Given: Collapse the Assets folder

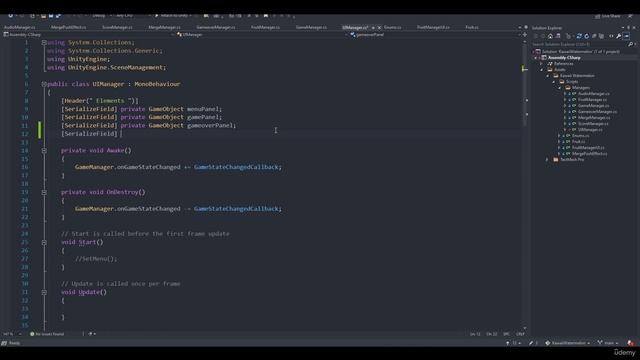Looking at the screenshot, I should click(x=542, y=70).
